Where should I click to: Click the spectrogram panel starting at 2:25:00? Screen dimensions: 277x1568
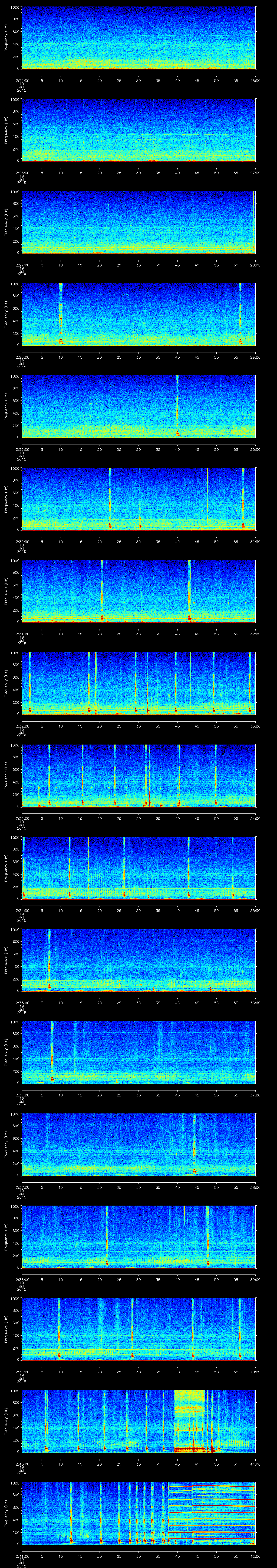point(138,38)
